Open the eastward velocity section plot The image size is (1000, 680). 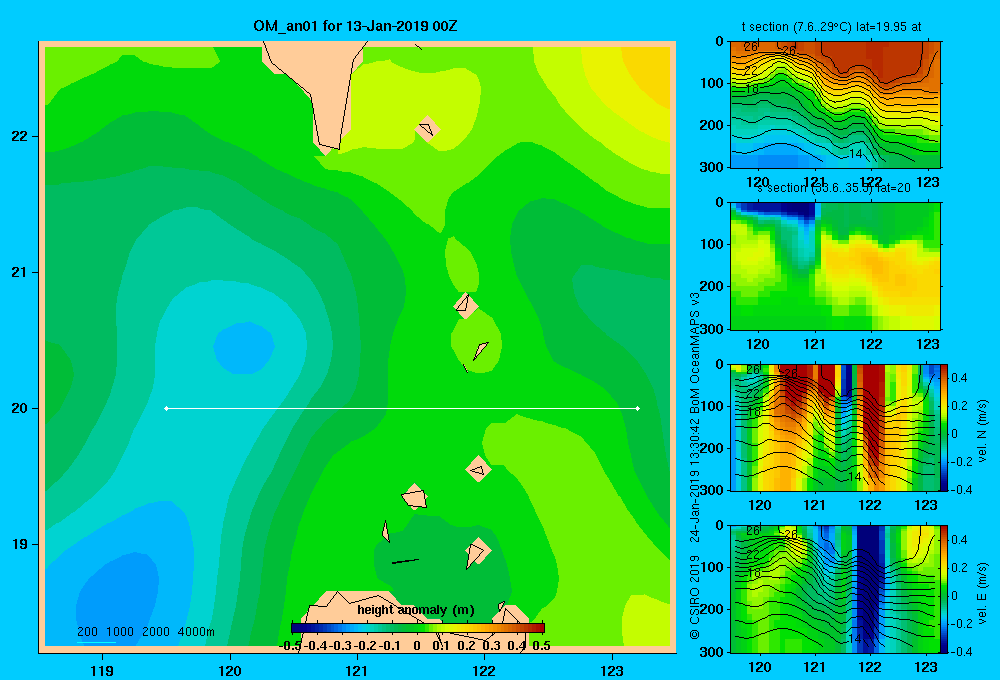835,589
